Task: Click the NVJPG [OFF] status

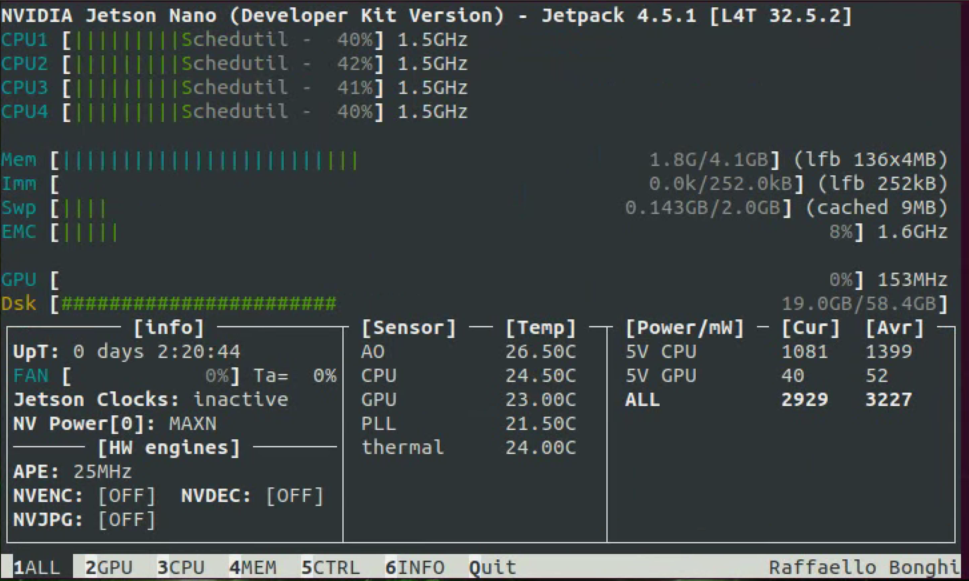Action: 127,520
